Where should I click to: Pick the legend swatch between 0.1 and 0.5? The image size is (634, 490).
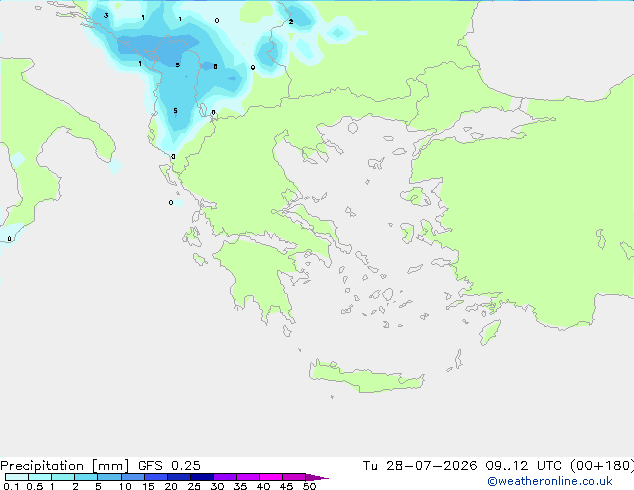point(17,477)
